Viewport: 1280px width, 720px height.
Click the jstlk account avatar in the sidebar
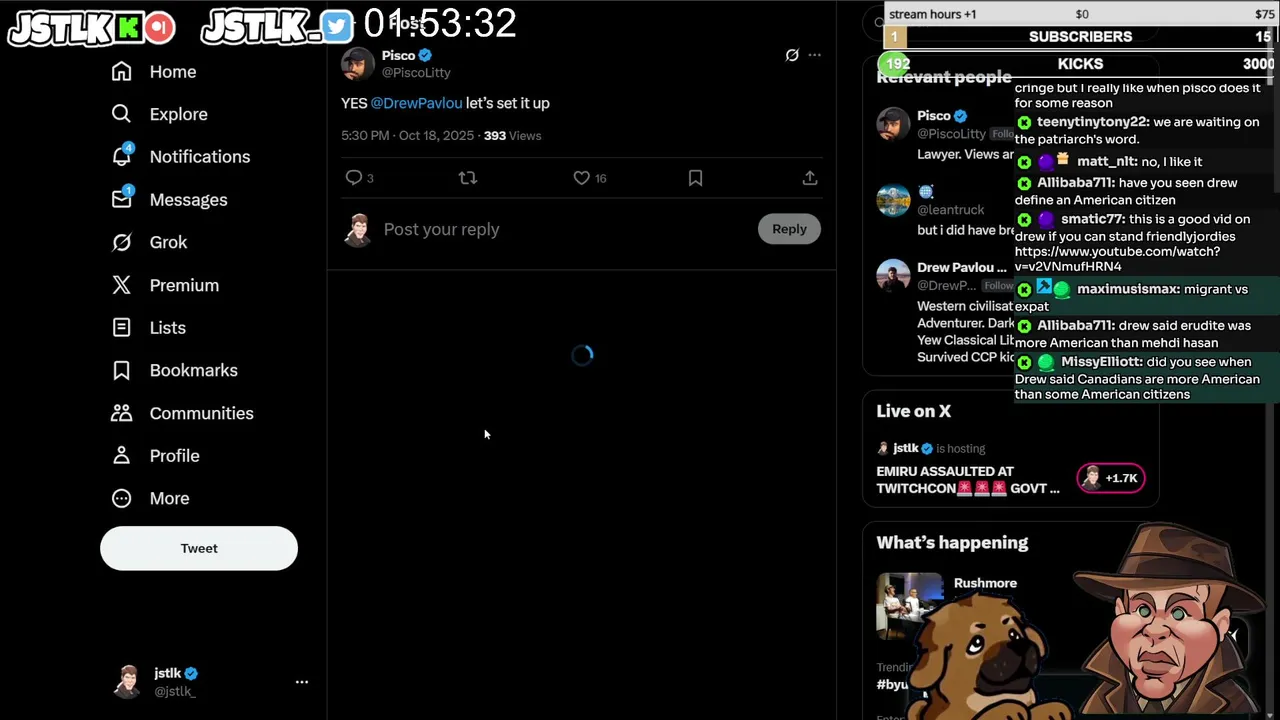point(127,682)
